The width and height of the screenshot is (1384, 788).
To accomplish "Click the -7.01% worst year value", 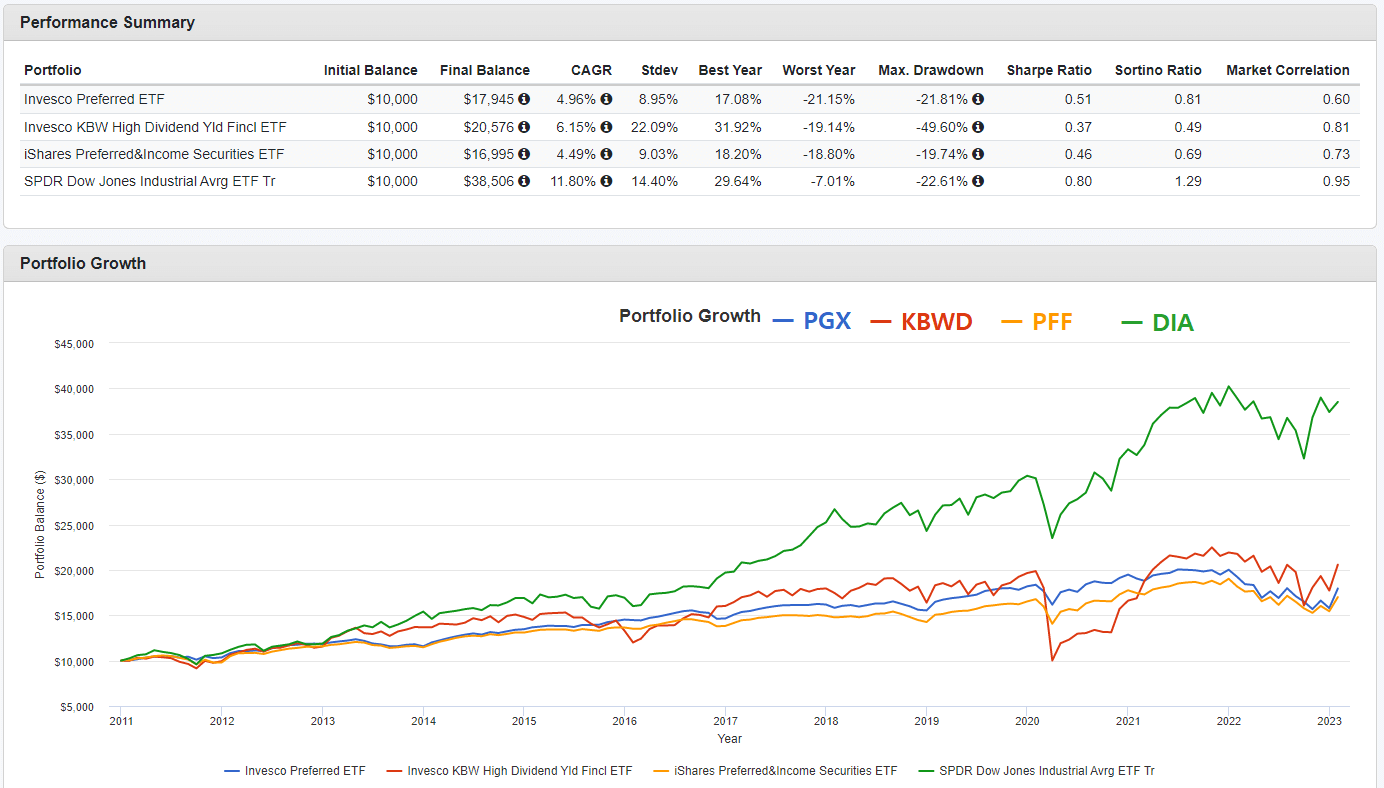I will click(x=834, y=181).
